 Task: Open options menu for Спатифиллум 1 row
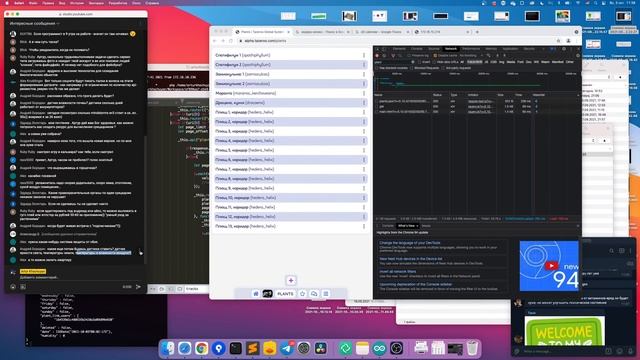364,55
